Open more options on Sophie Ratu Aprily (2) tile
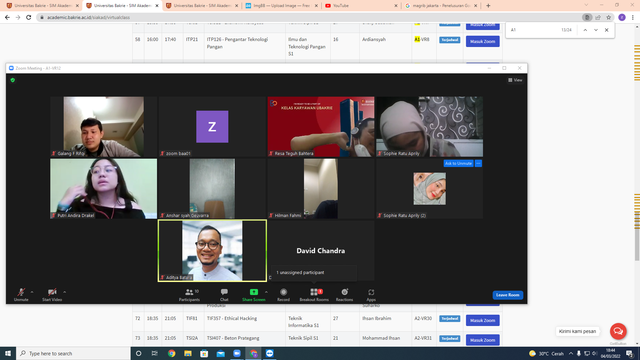Screen dimensions: 640x360 (x=478, y=163)
